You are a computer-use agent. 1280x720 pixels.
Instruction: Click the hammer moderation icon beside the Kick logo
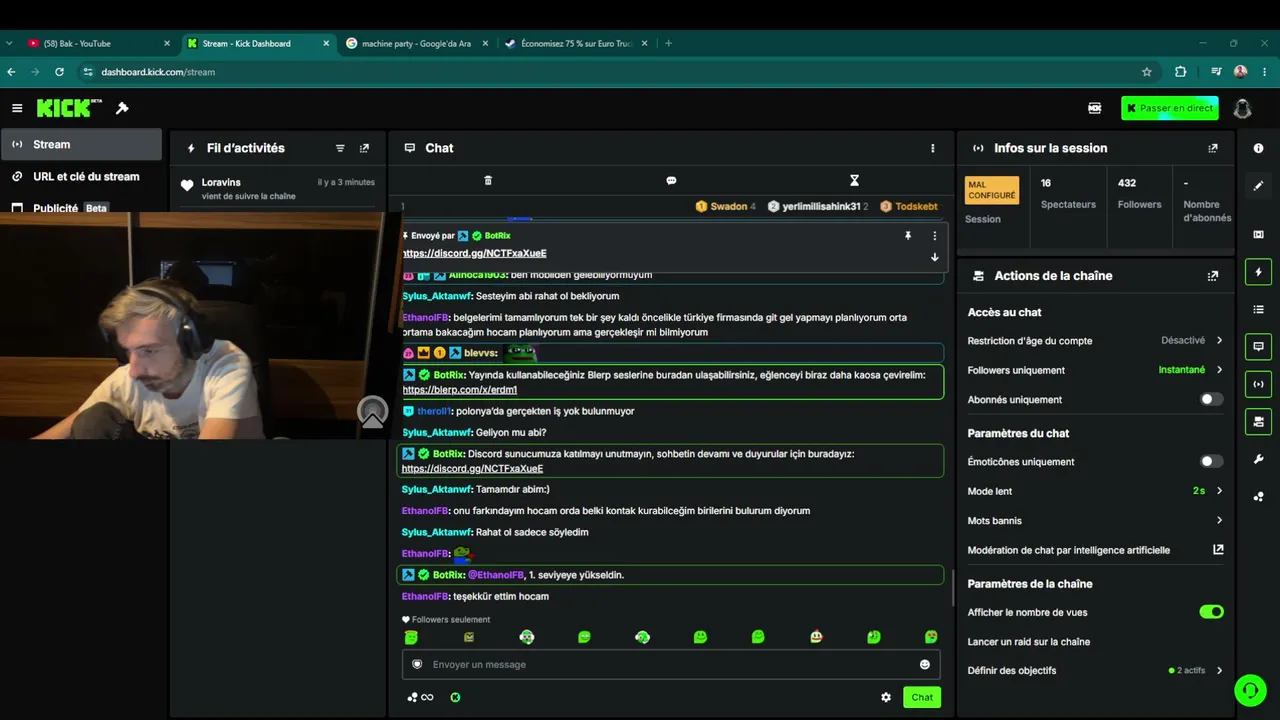coord(122,108)
